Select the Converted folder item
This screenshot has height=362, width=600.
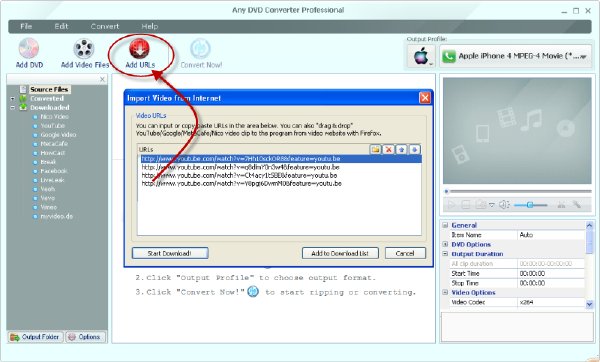click(47, 98)
